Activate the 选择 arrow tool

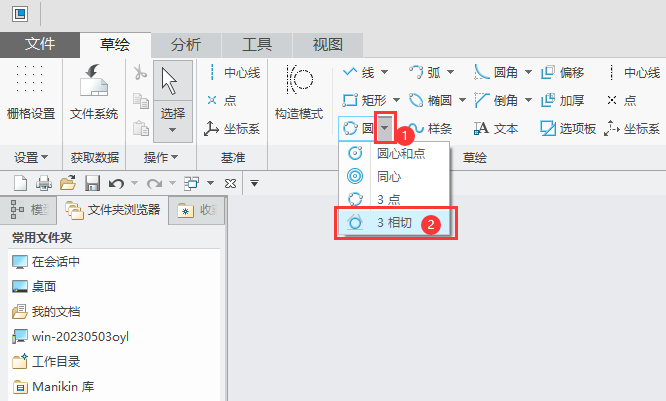[x=172, y=81]
